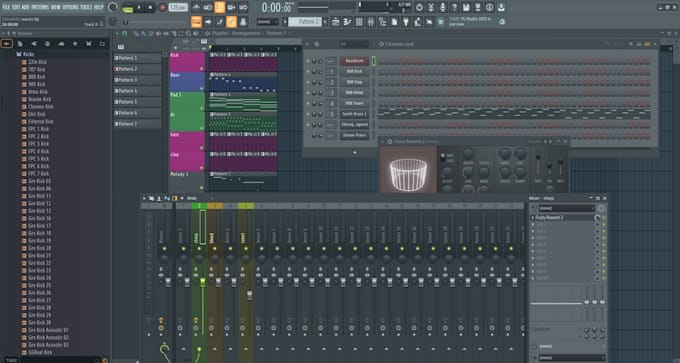Open the channel rack grid icon
This screenshot has height=363, width=680.
coord(359,22)
